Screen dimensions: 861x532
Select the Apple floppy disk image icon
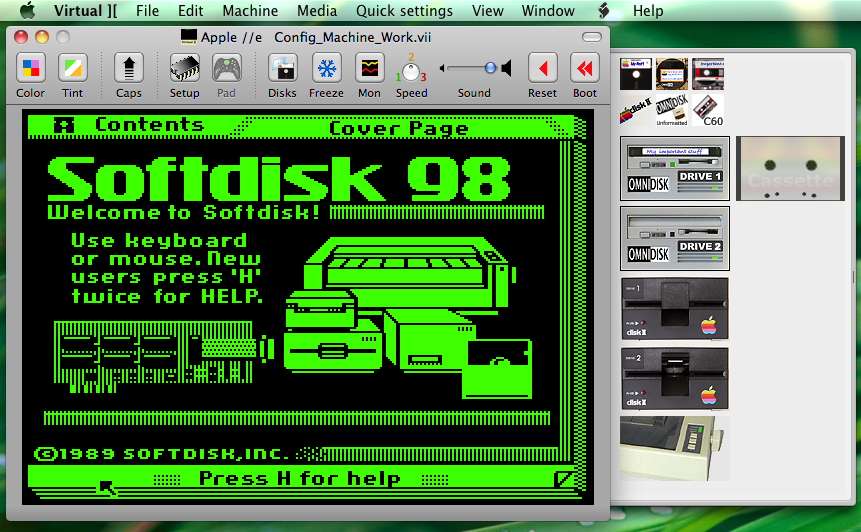[636, 74]
